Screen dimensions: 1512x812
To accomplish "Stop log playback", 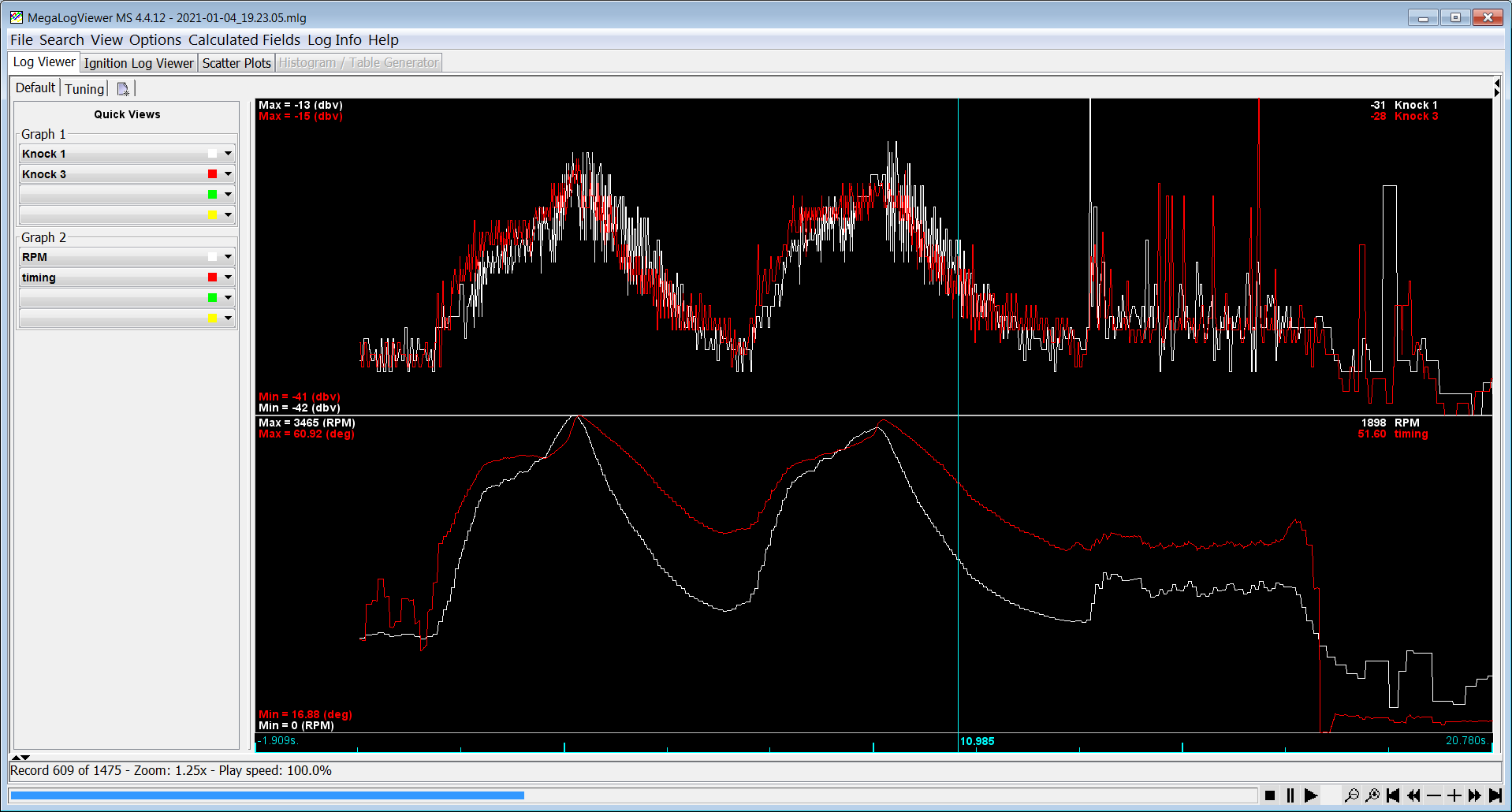I will pos(1270,795).
